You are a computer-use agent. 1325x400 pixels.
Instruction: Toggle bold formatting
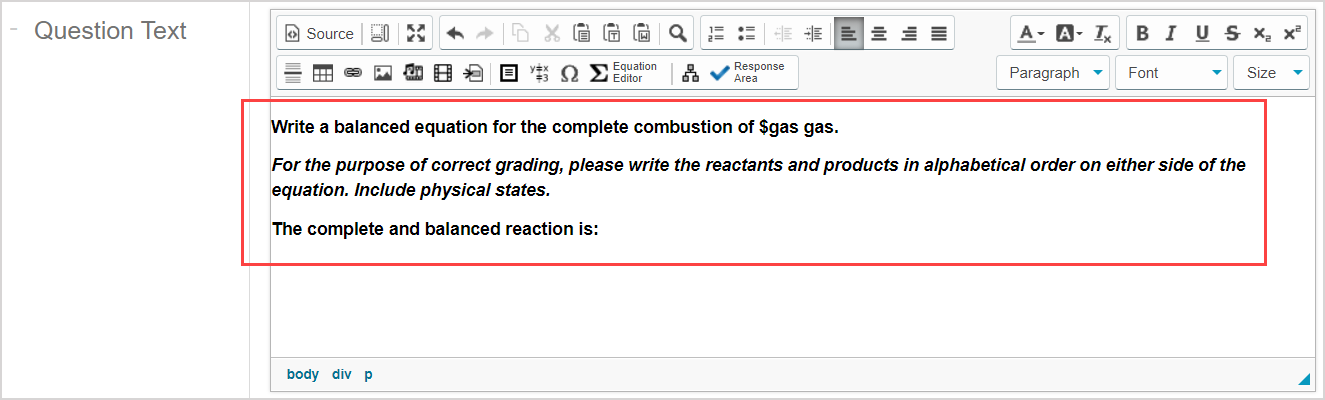1143,33
